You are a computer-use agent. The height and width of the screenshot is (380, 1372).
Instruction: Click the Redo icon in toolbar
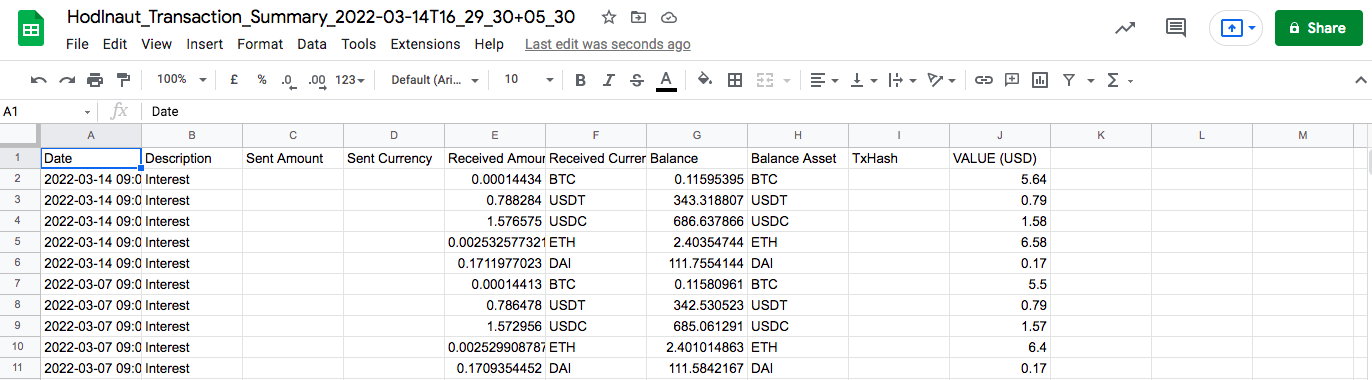pyautogui.click(x=67, y=80)
